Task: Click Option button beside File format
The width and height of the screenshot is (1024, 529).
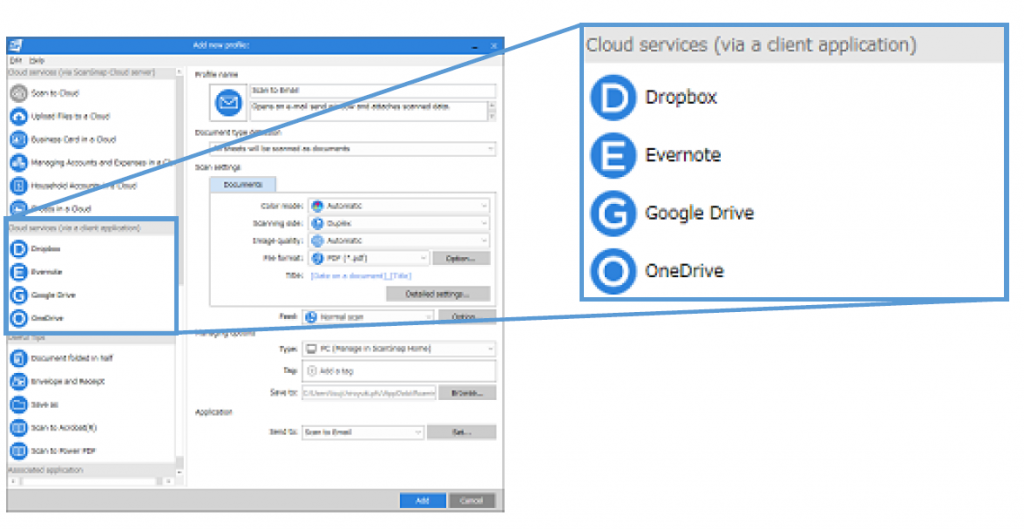Action: click(461, 259)
